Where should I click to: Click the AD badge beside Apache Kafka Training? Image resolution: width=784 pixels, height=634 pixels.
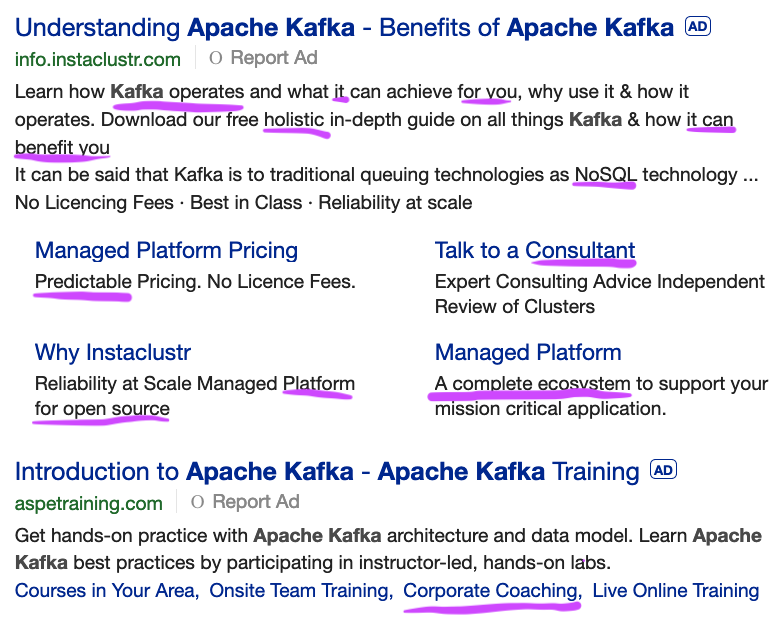point(663,470)
